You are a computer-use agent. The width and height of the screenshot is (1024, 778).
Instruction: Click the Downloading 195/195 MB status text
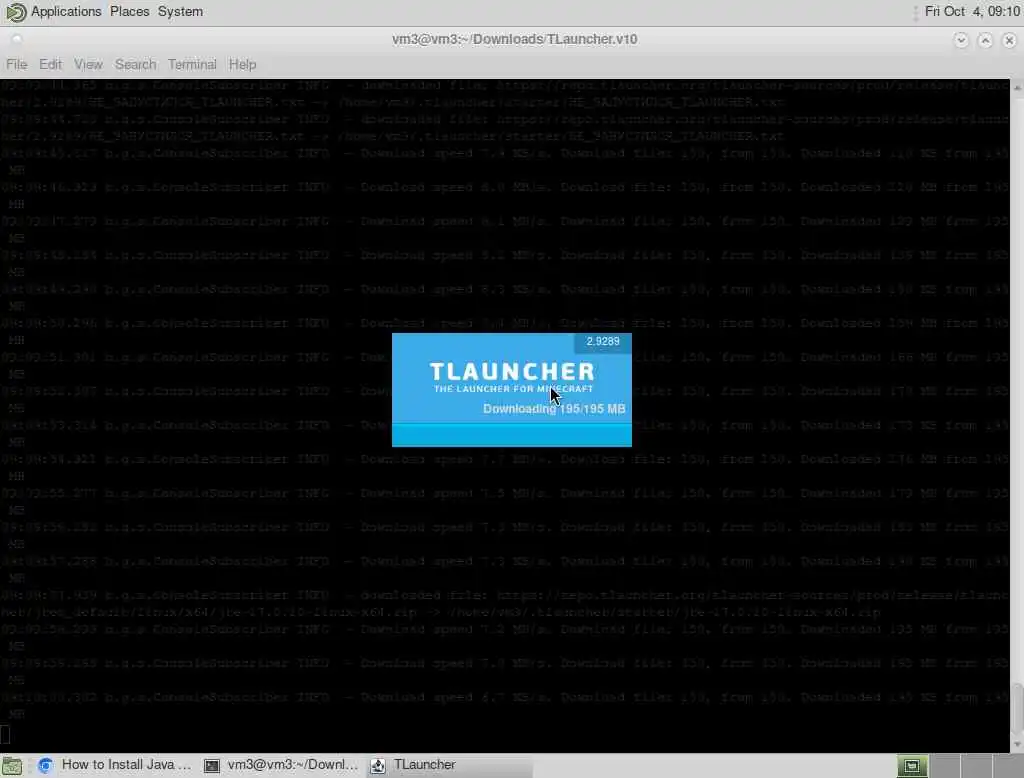click(x=554, y=409)
